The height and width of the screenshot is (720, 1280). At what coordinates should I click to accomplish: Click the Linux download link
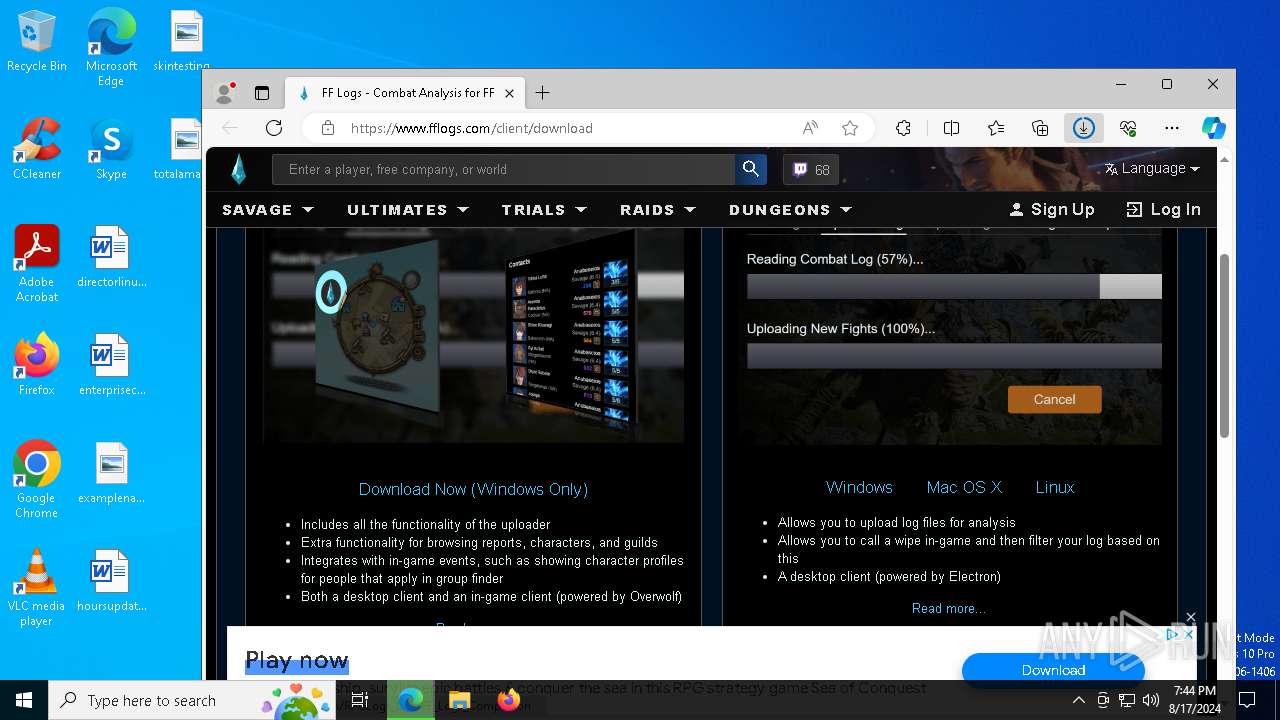[x=1055, y=487]
